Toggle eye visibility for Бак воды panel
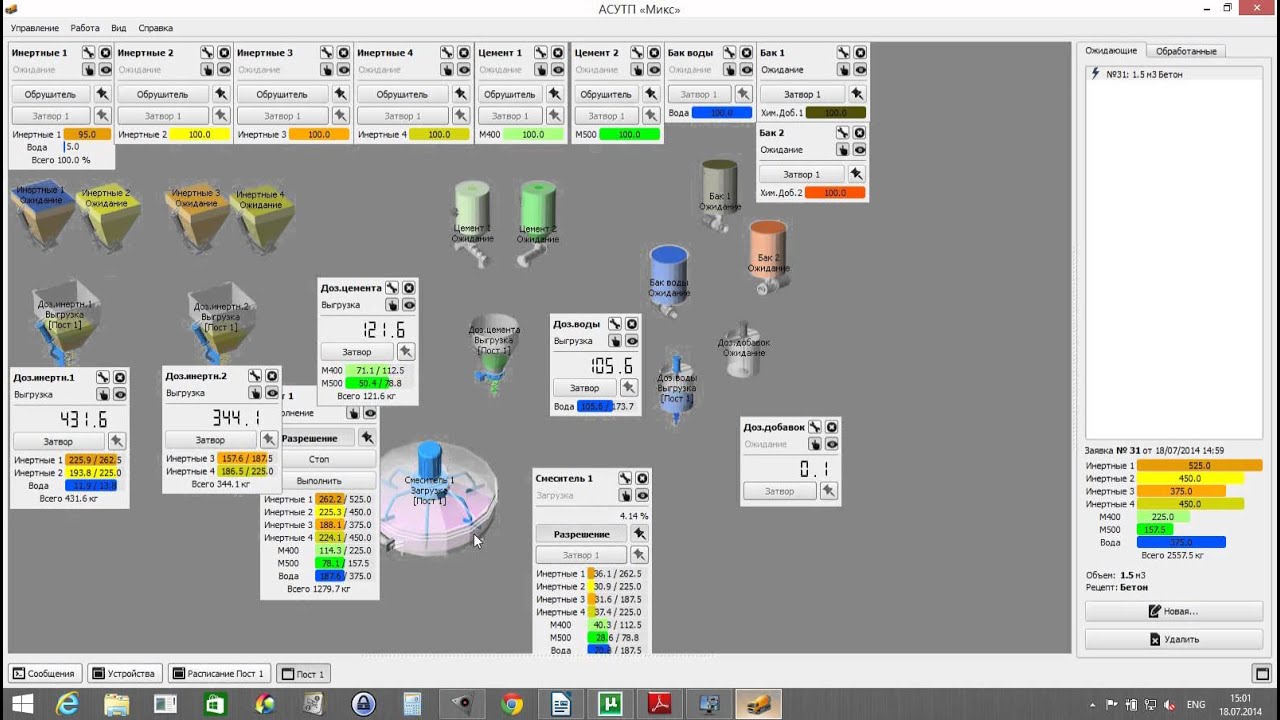1280x720 pixels. [747, 69]
